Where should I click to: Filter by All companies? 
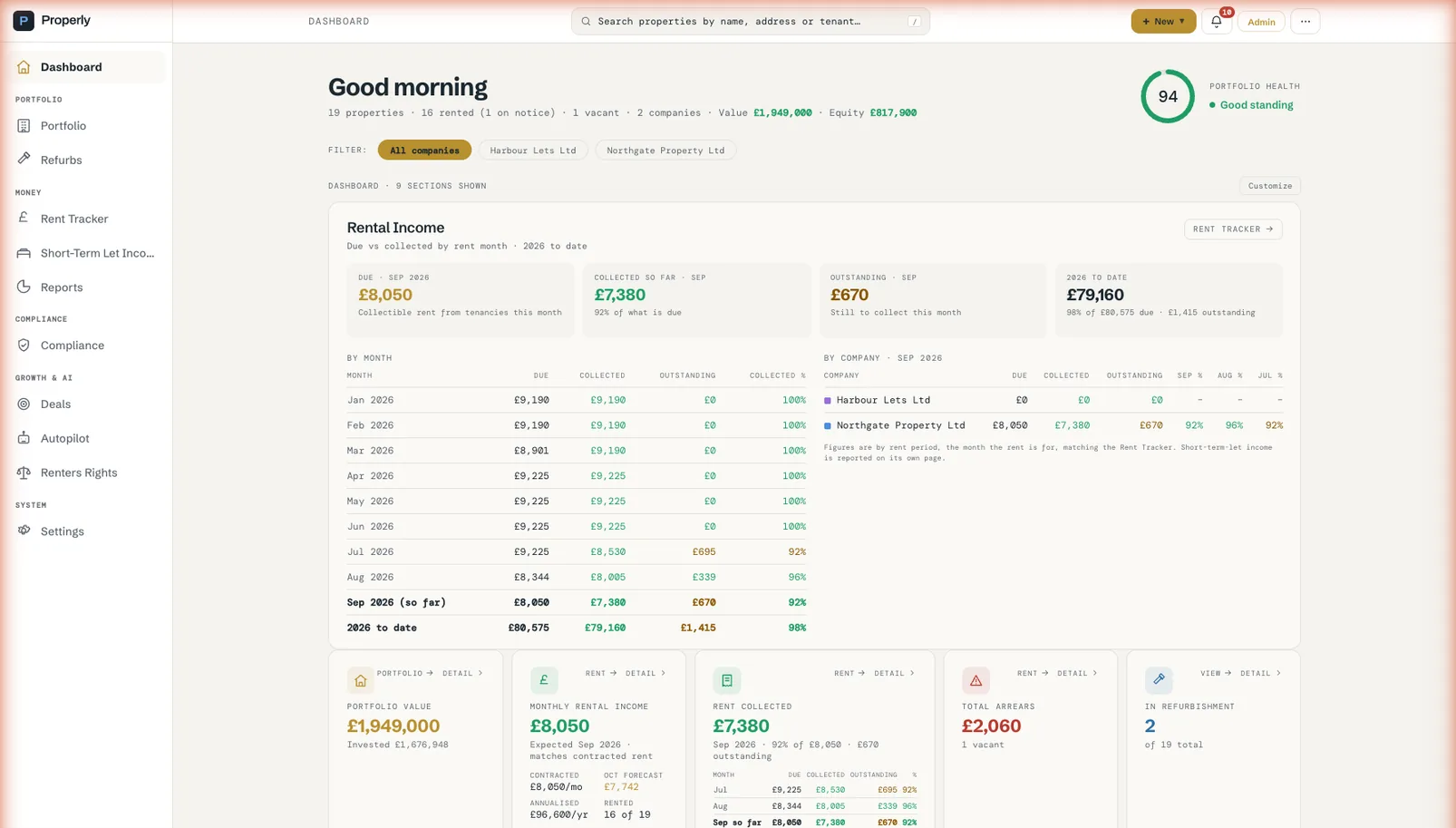424,151
